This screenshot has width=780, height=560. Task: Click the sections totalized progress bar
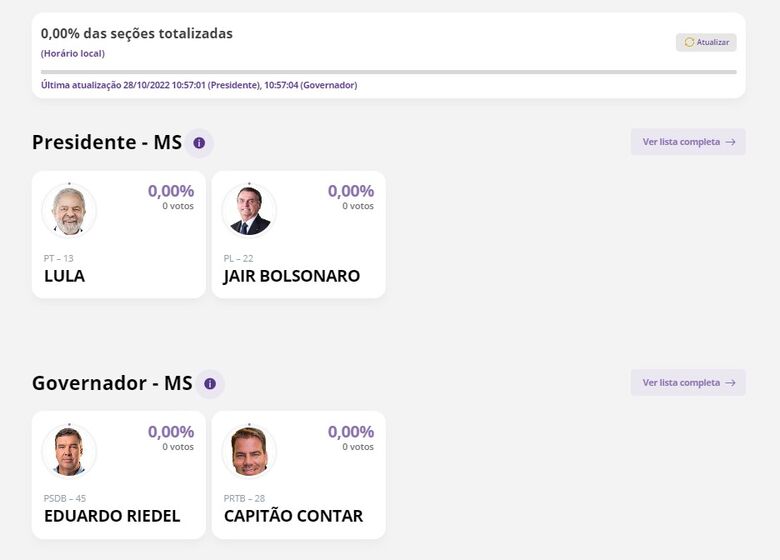[388, 72]
